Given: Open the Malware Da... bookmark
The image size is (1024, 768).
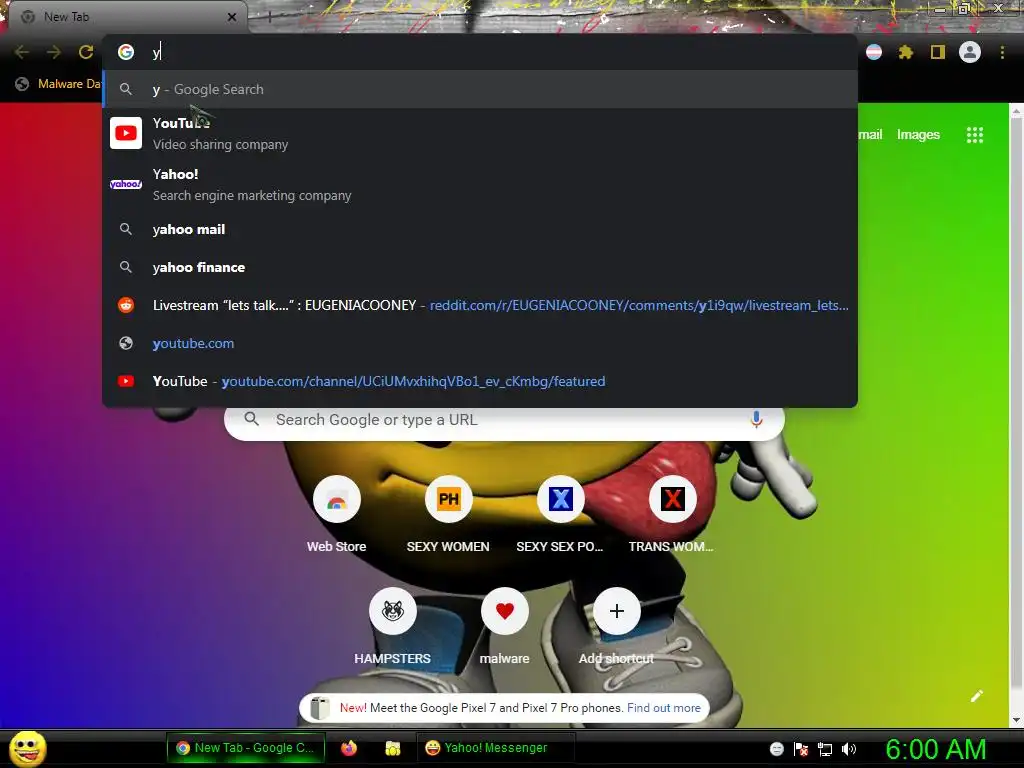Looking at the screenshot, I should pos(59,84).
